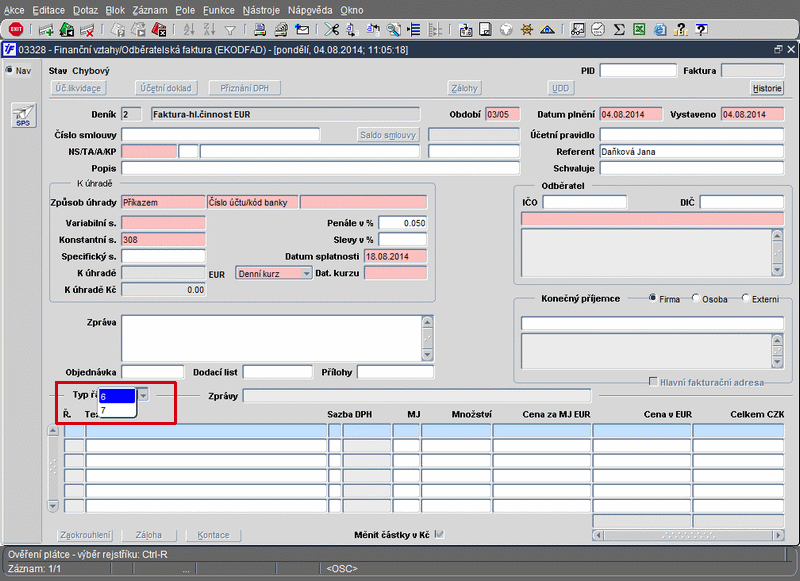Click the filter funnel toolbar icon
This screenshot has width=800, height=581.
(x=231, y=30)
